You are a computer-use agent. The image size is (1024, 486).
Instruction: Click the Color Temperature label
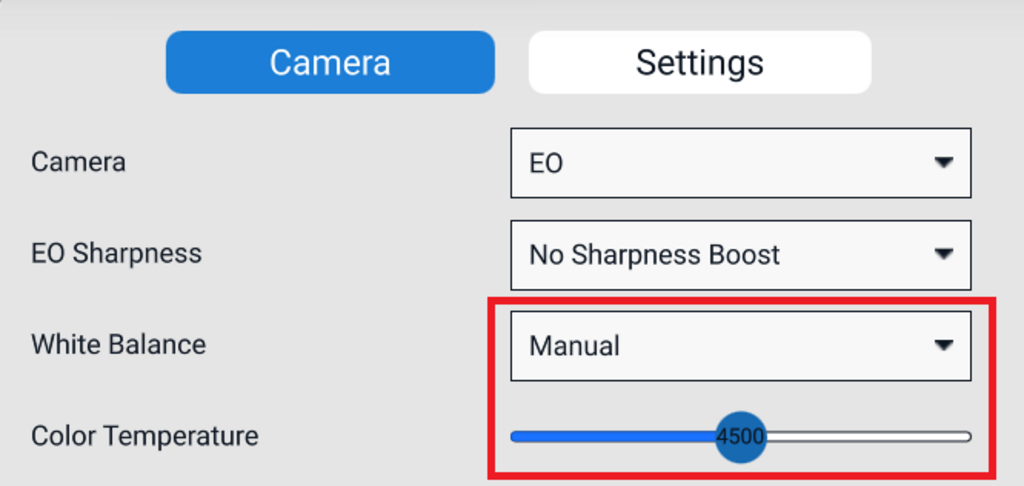pos(144,436)
